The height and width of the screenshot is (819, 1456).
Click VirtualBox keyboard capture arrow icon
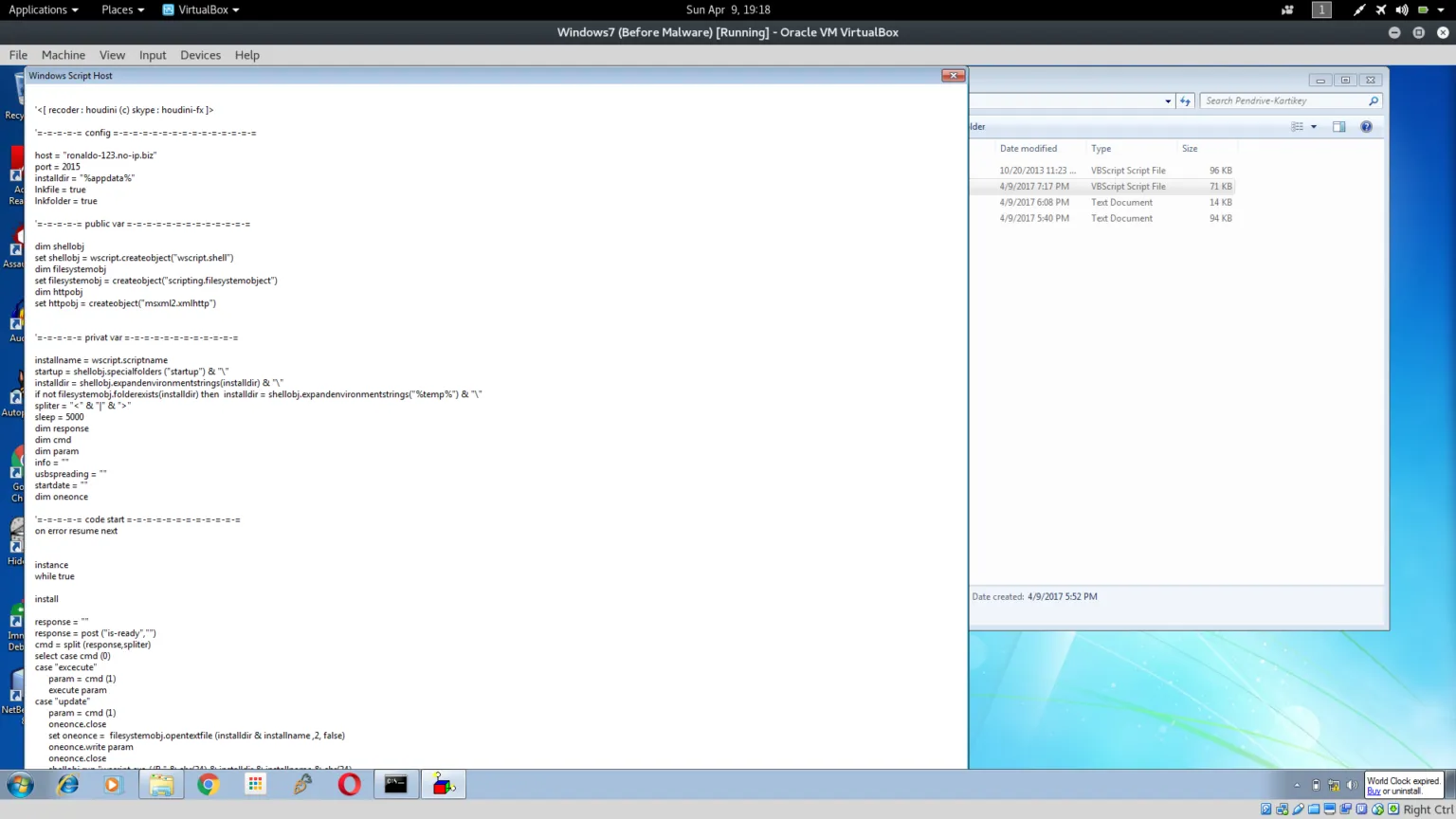[1393, 810]
